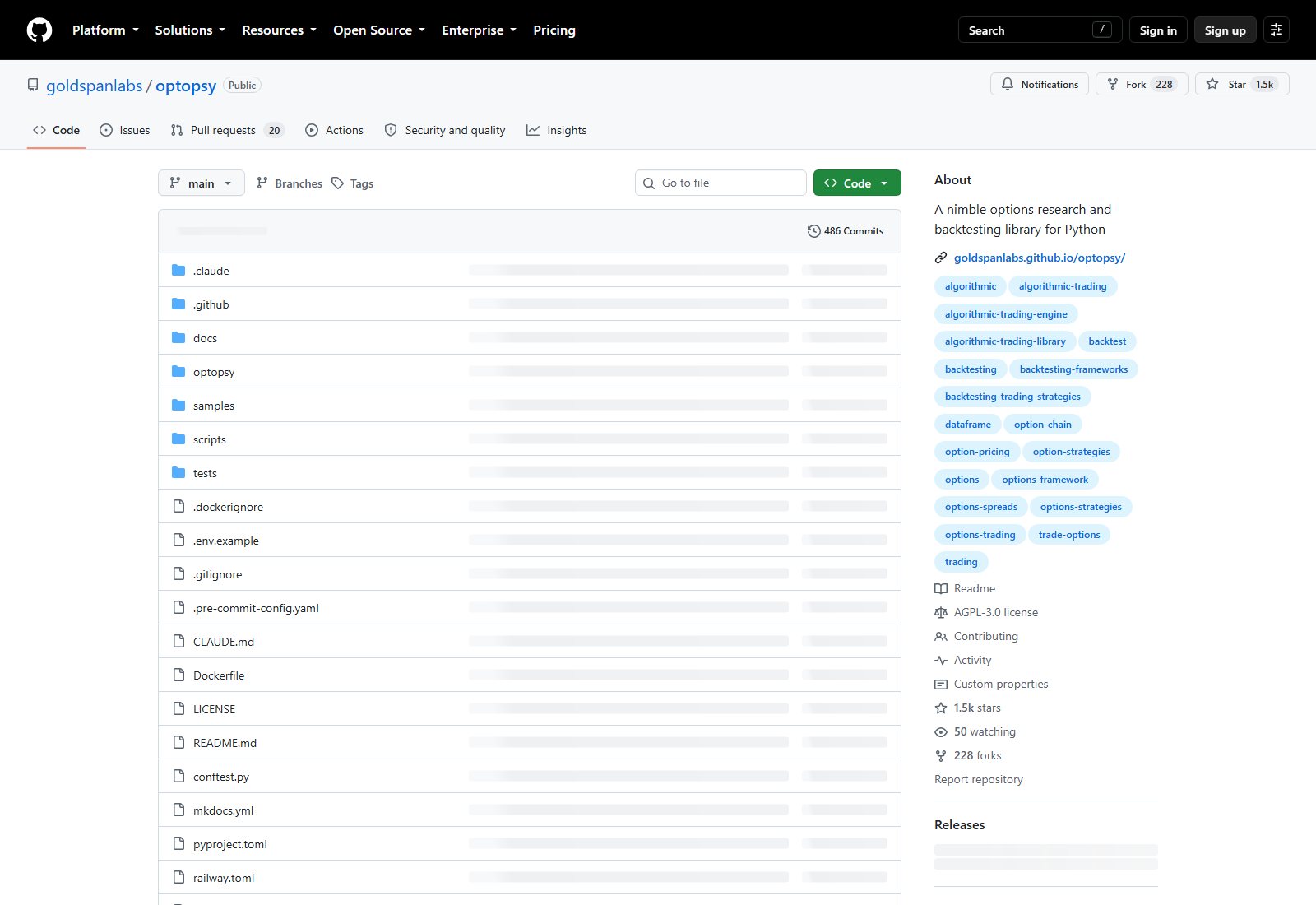This screenshot has width=1316, height=905.
Task: Open the conftest.py file
Action: coord(221,777)
